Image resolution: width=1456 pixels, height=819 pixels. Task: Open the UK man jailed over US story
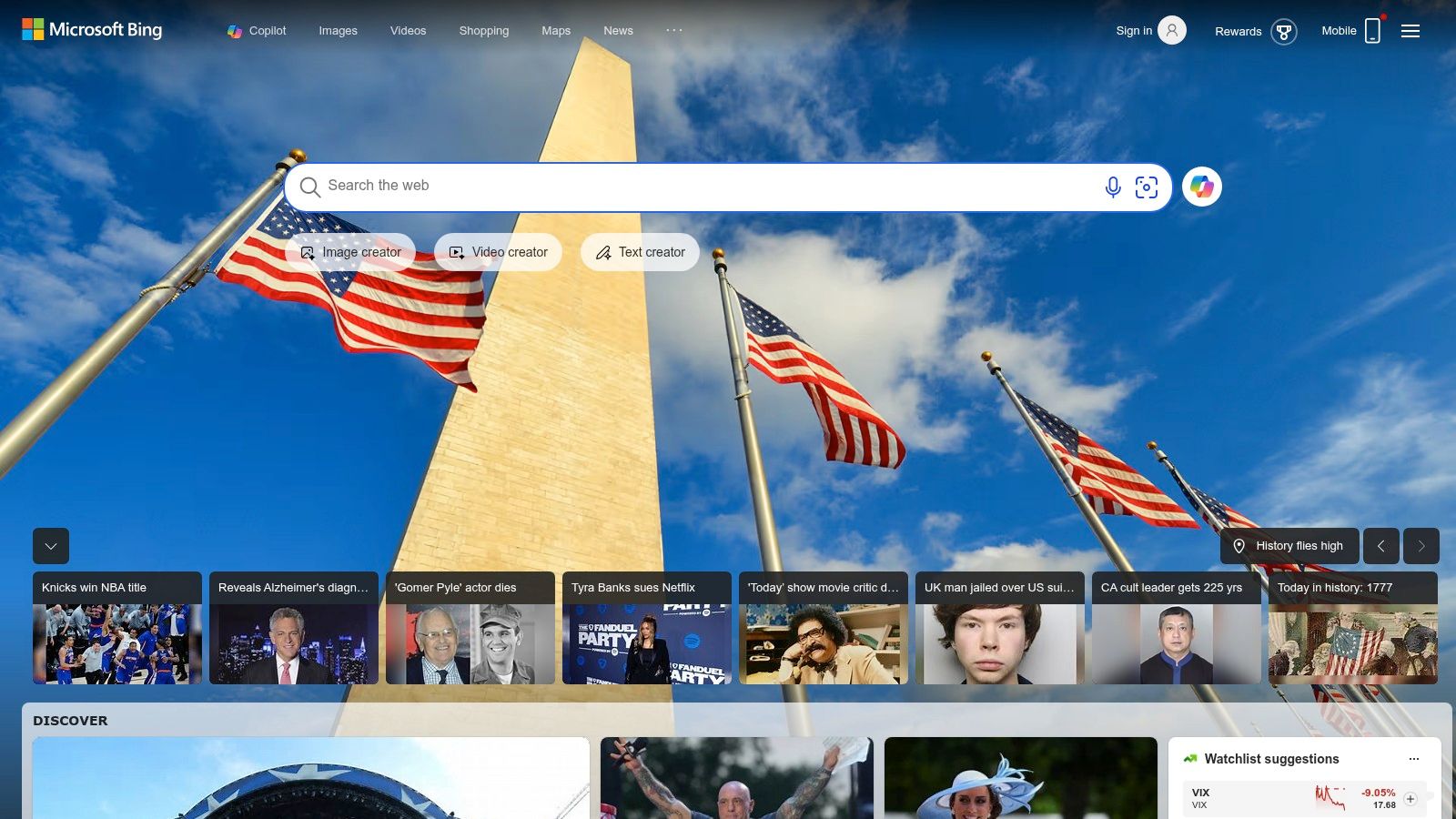pos(1000,628)
